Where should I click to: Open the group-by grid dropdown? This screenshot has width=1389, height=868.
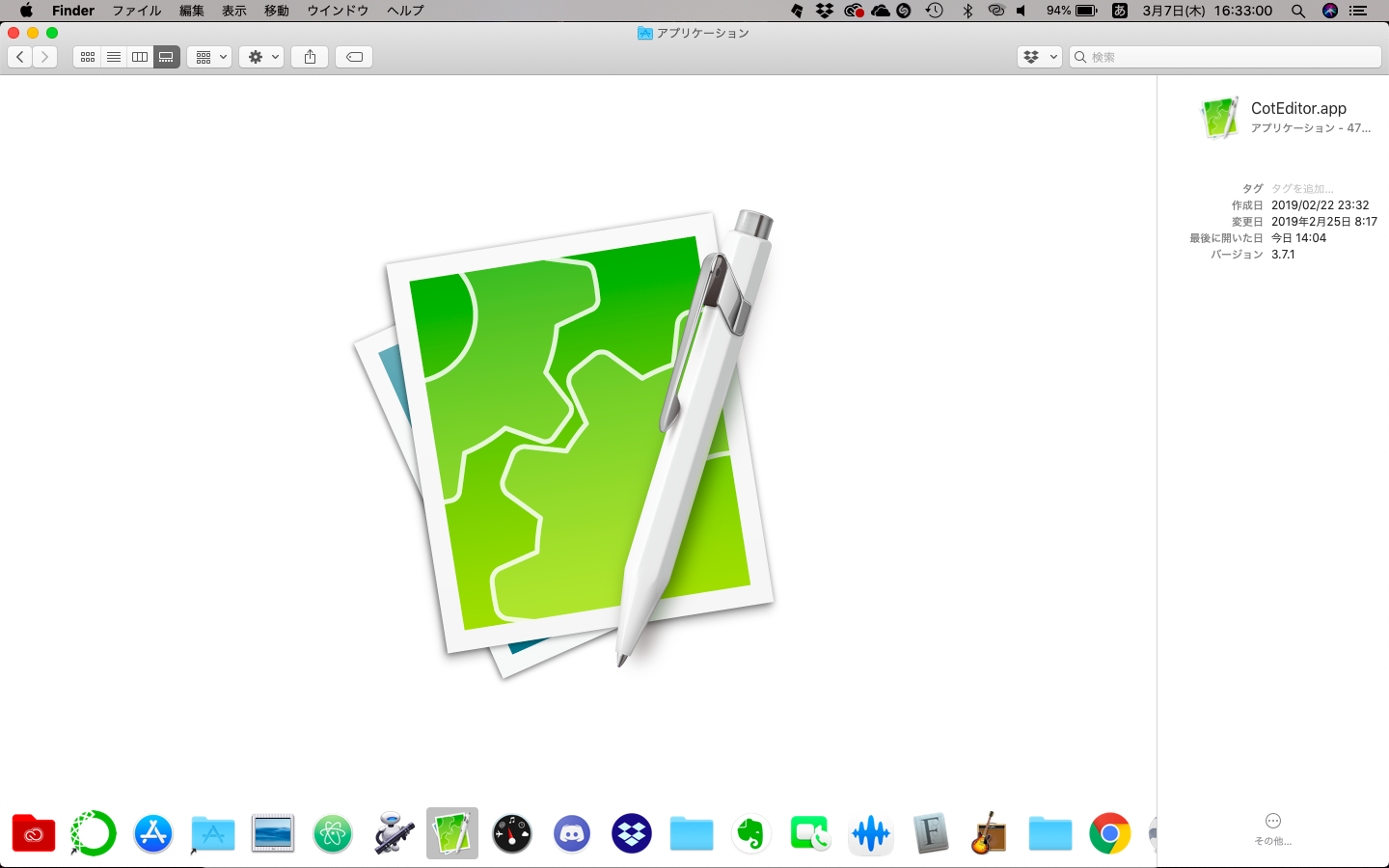(x=209, y=57)
